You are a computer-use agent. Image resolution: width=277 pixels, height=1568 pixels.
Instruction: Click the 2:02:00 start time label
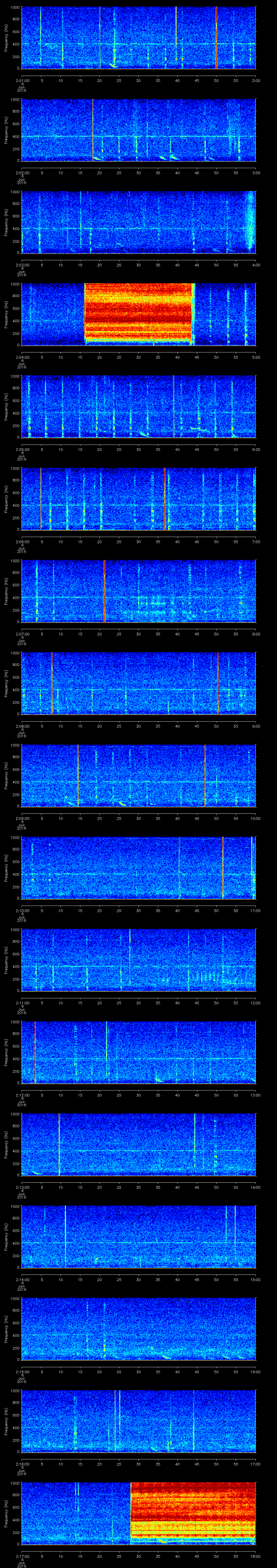pos(22,173)
